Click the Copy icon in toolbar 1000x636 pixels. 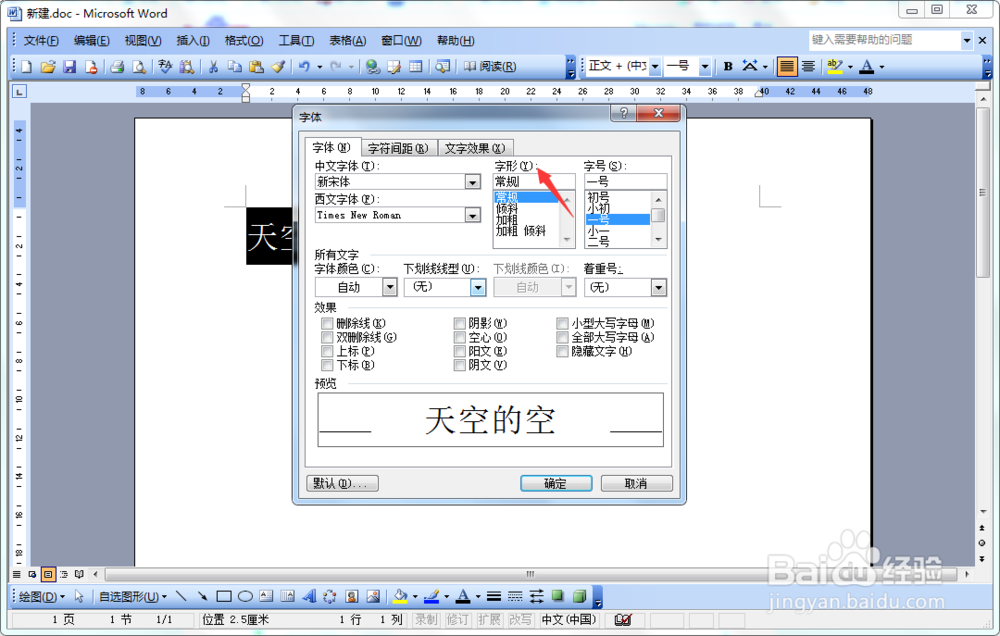(235, 66)
